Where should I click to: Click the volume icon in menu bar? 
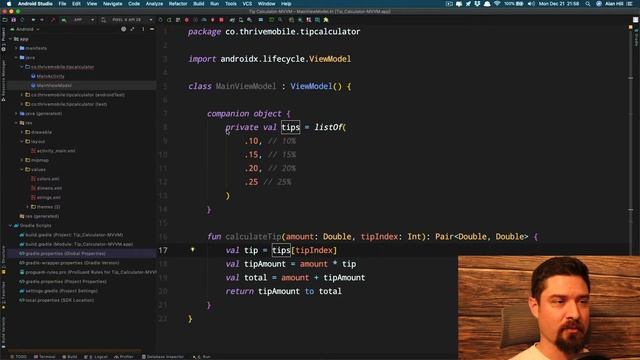pos(531,4)
